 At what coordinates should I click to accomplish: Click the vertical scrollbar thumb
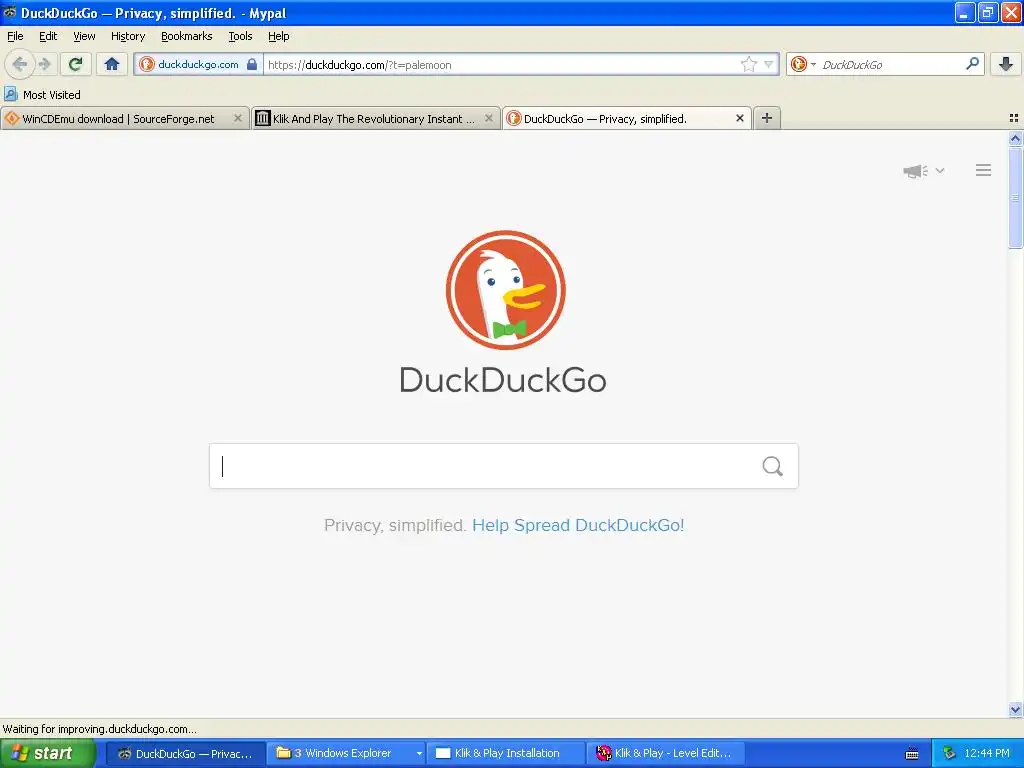coord(1015,197)
